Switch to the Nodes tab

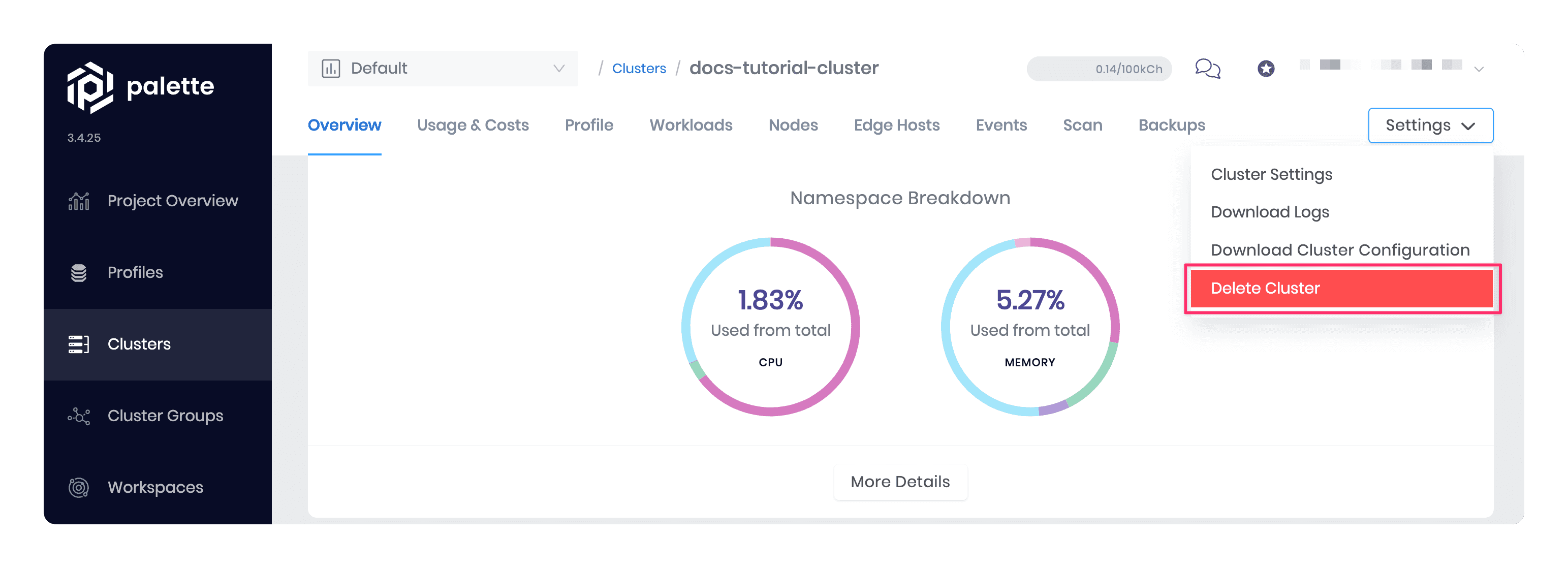(793, 125)
